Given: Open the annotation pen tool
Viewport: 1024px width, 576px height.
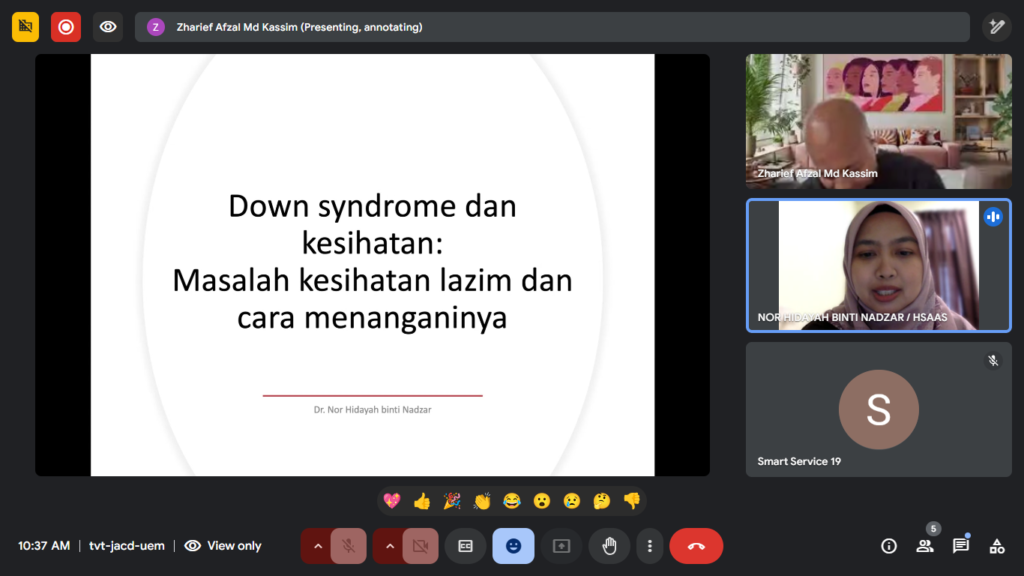Looking at the screenshot, I should click(997, 27).
